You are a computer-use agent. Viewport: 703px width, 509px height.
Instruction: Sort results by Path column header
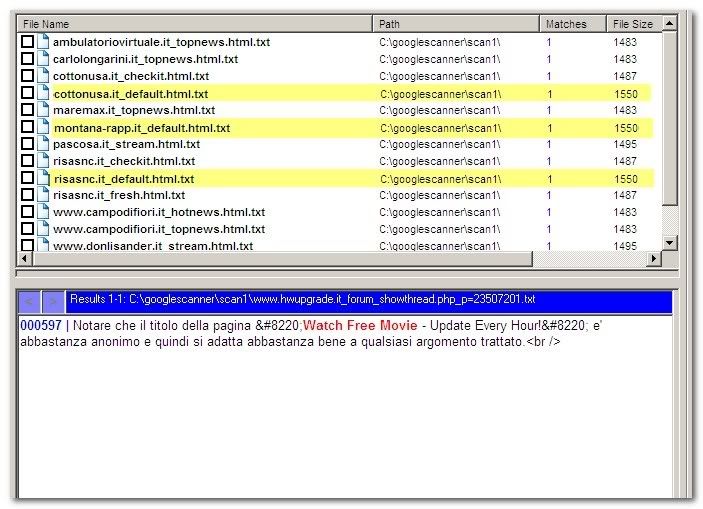click(455, 23)
